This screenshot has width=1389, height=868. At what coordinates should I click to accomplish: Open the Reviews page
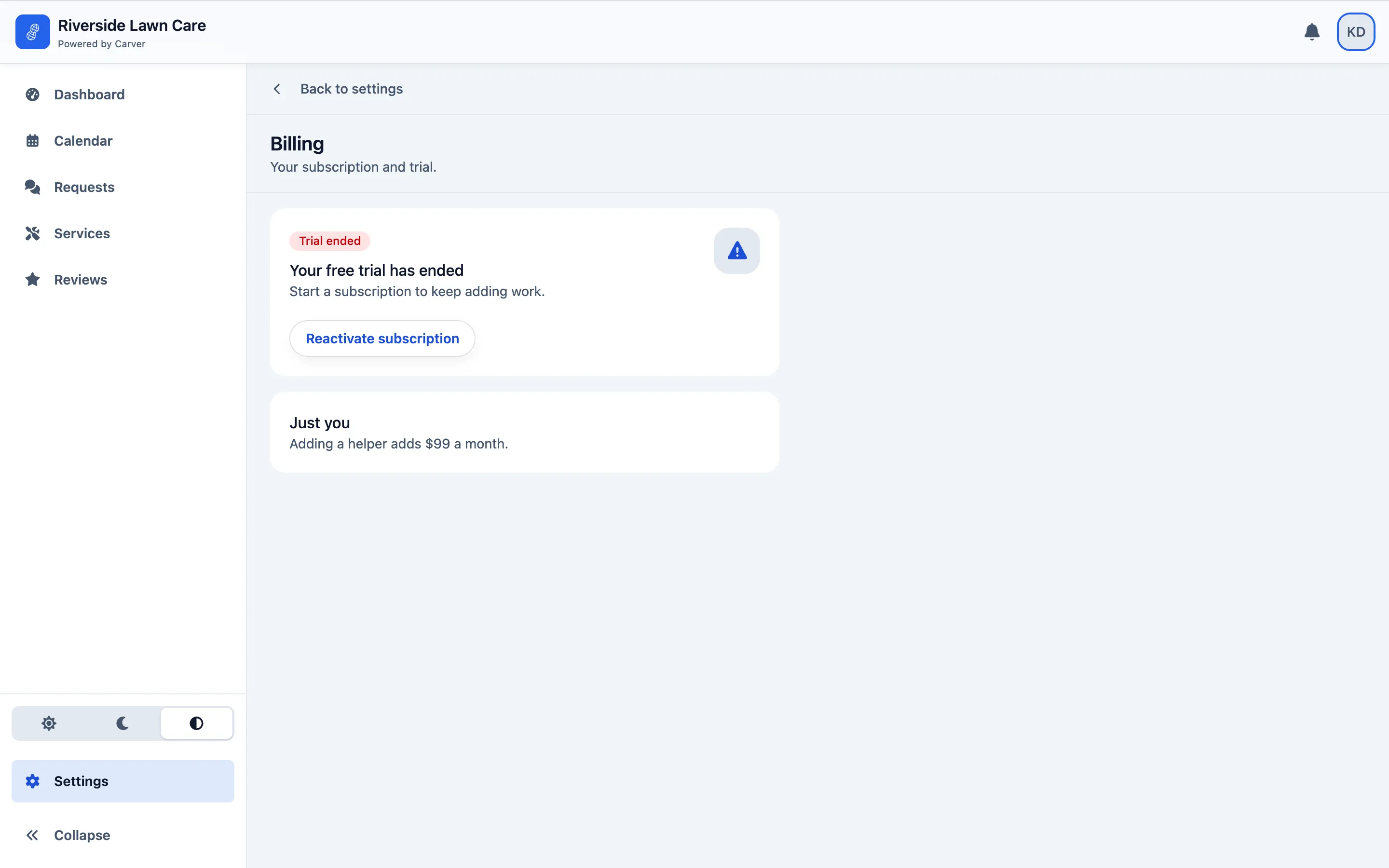click(x=123, y=280)
